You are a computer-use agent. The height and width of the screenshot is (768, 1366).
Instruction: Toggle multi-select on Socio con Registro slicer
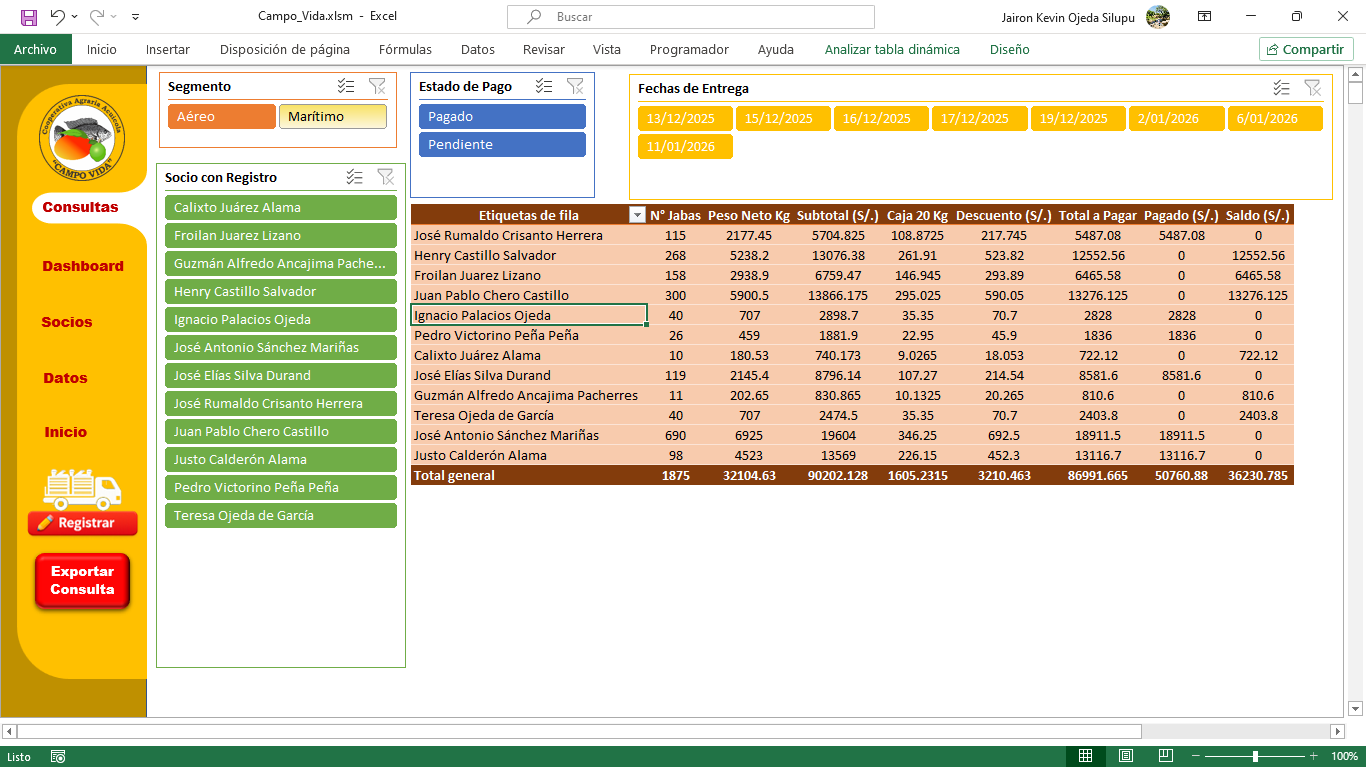354,177
